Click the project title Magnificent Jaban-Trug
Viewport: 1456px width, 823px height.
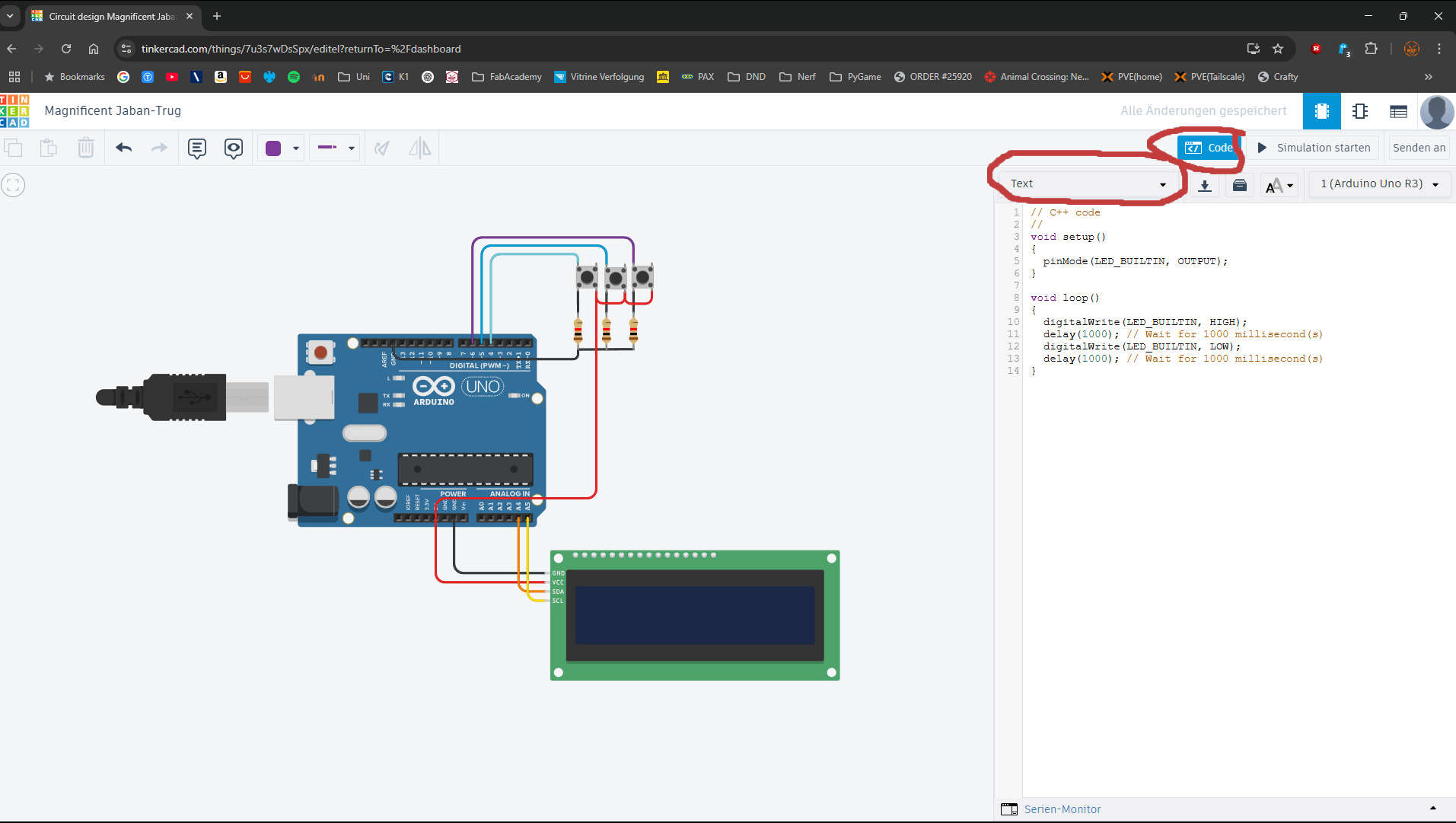click(113, 110)
